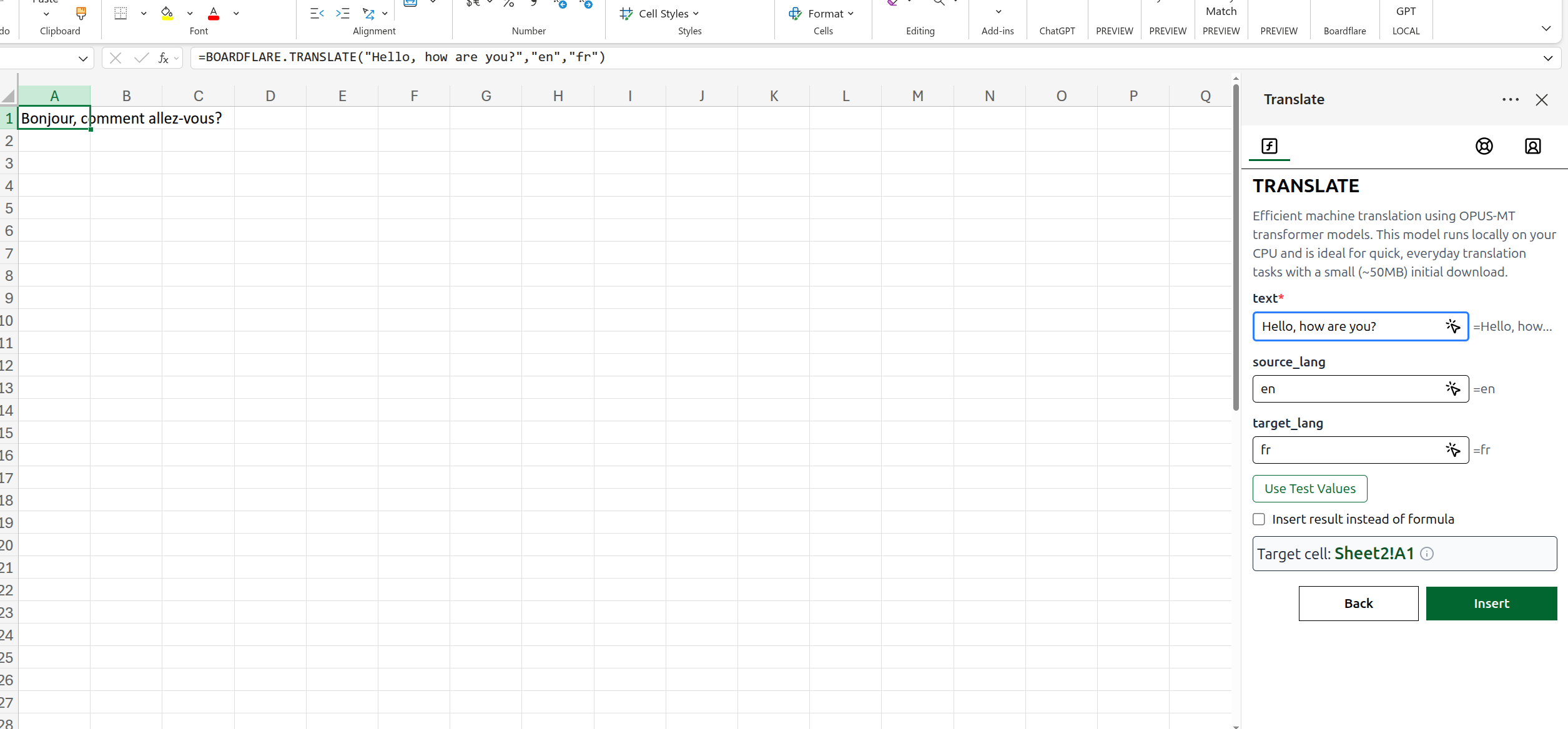Open the Name Box dropdown arrow
The height and width of the screenshot is (729, 1568).
coord(83,59)
